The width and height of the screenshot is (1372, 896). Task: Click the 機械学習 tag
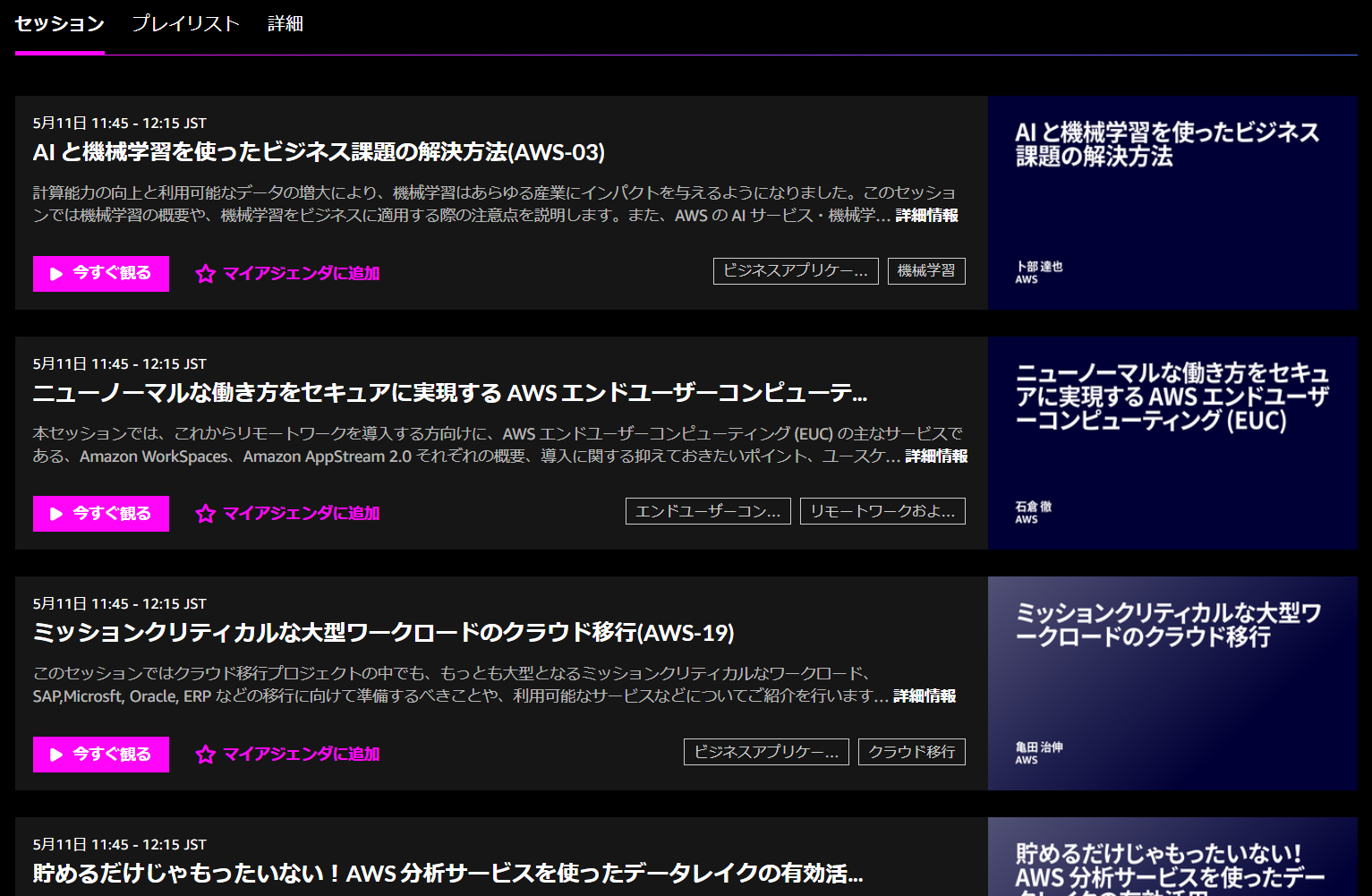[x=926, y=271]
